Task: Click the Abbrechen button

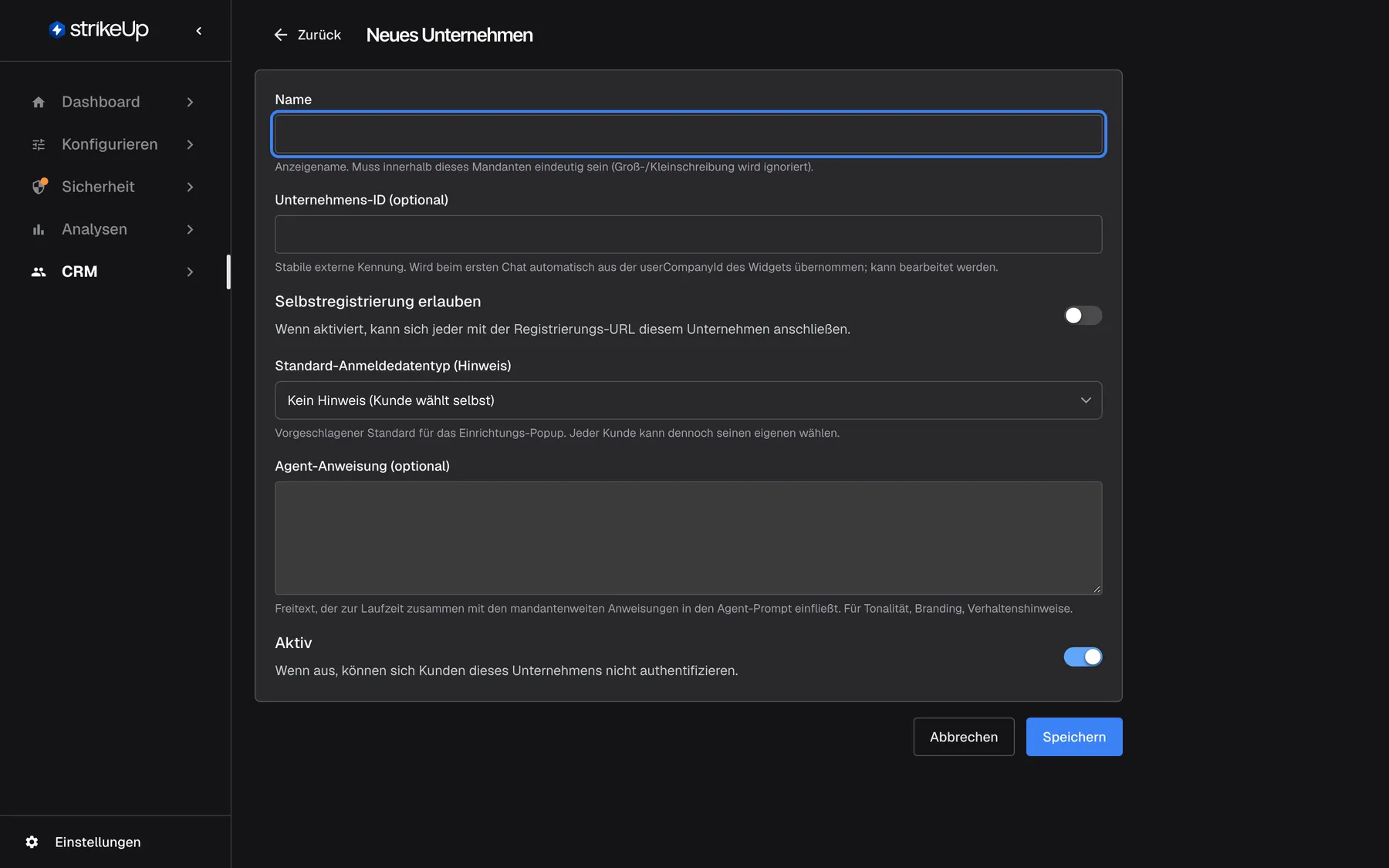Action: (x=964, y=737)
